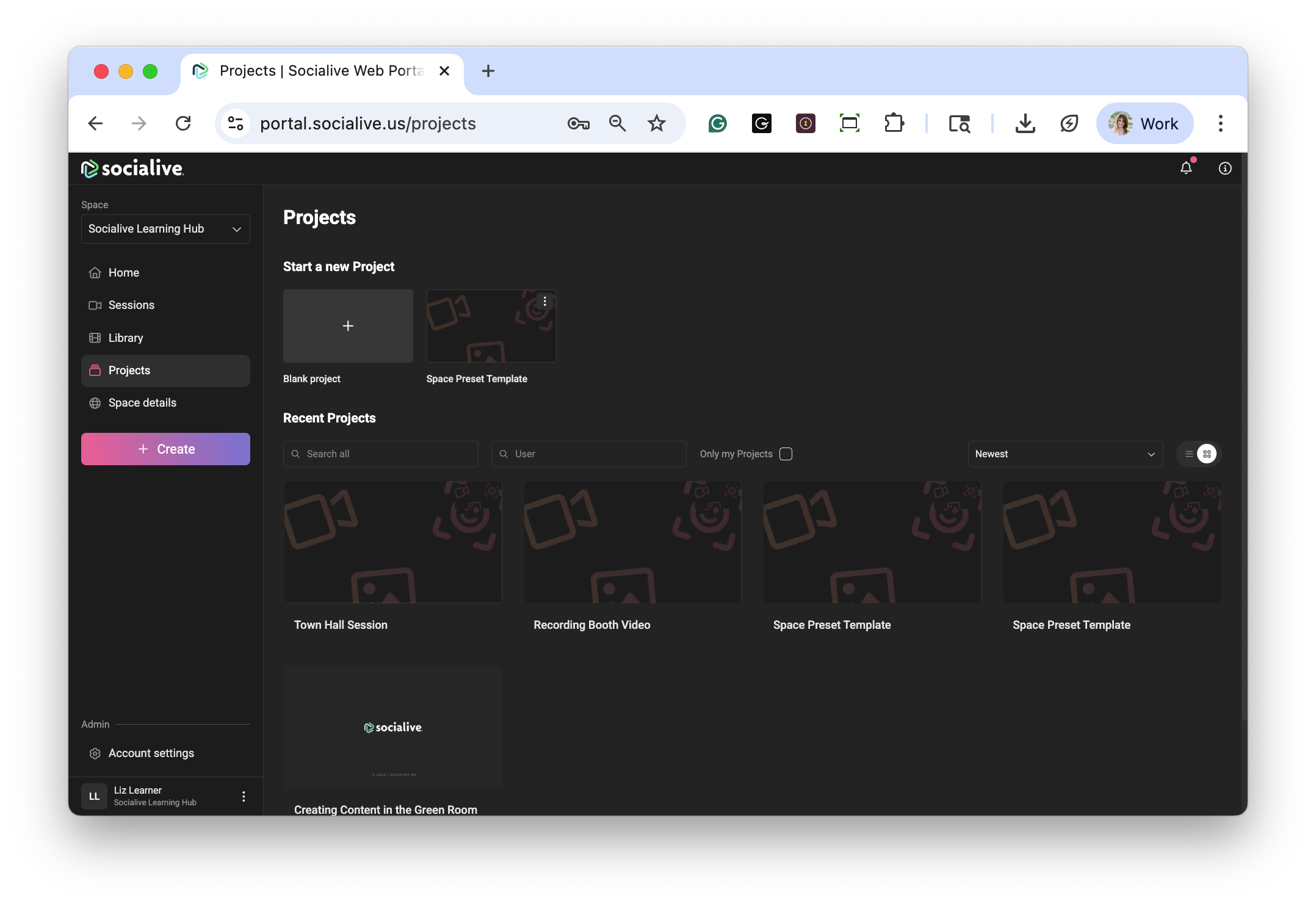Image resolution: width=1316 pixels, height=906 pixels.
Task: Open the Newest sort dropdown
Action: pos(1065,454)
